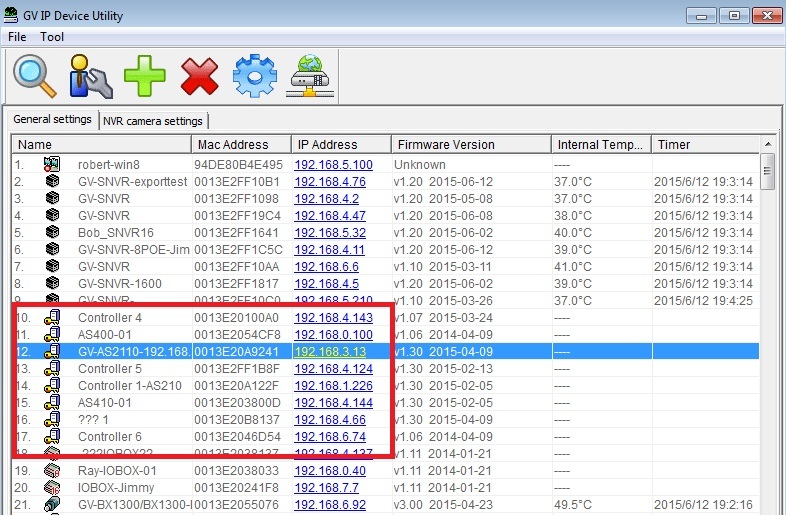Viewport: 786px width, 515px height.
Task: Minimize the GV IP Device Utility window
Action: pos(701,16)
